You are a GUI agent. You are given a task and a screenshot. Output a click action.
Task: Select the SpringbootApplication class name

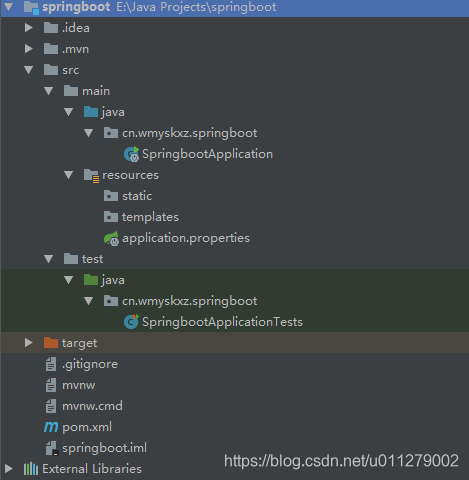tap(208, 154)
